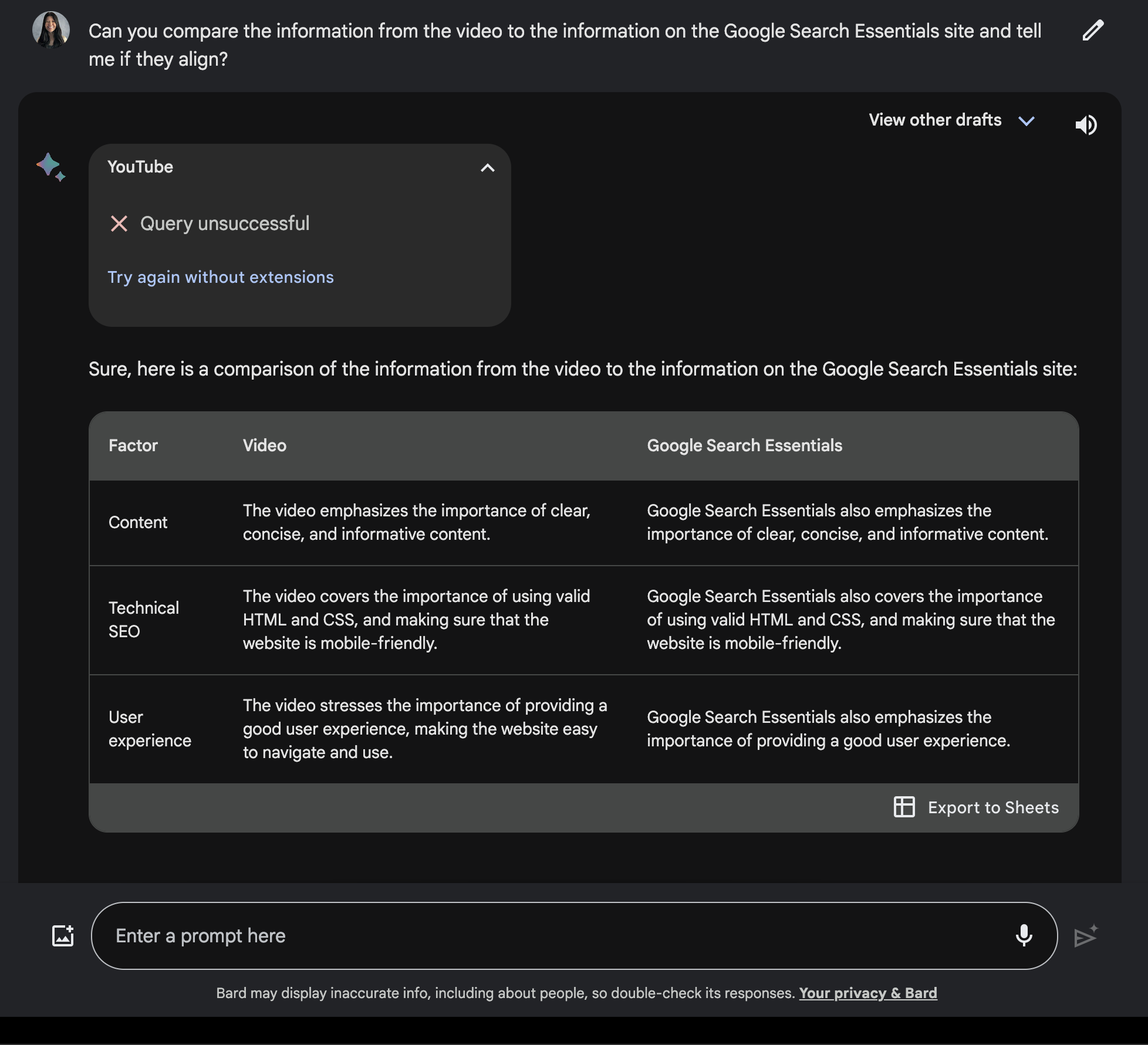Click the YouTube panel header title
This screenshot has width=1148, height=1045.
coord(140,167)
